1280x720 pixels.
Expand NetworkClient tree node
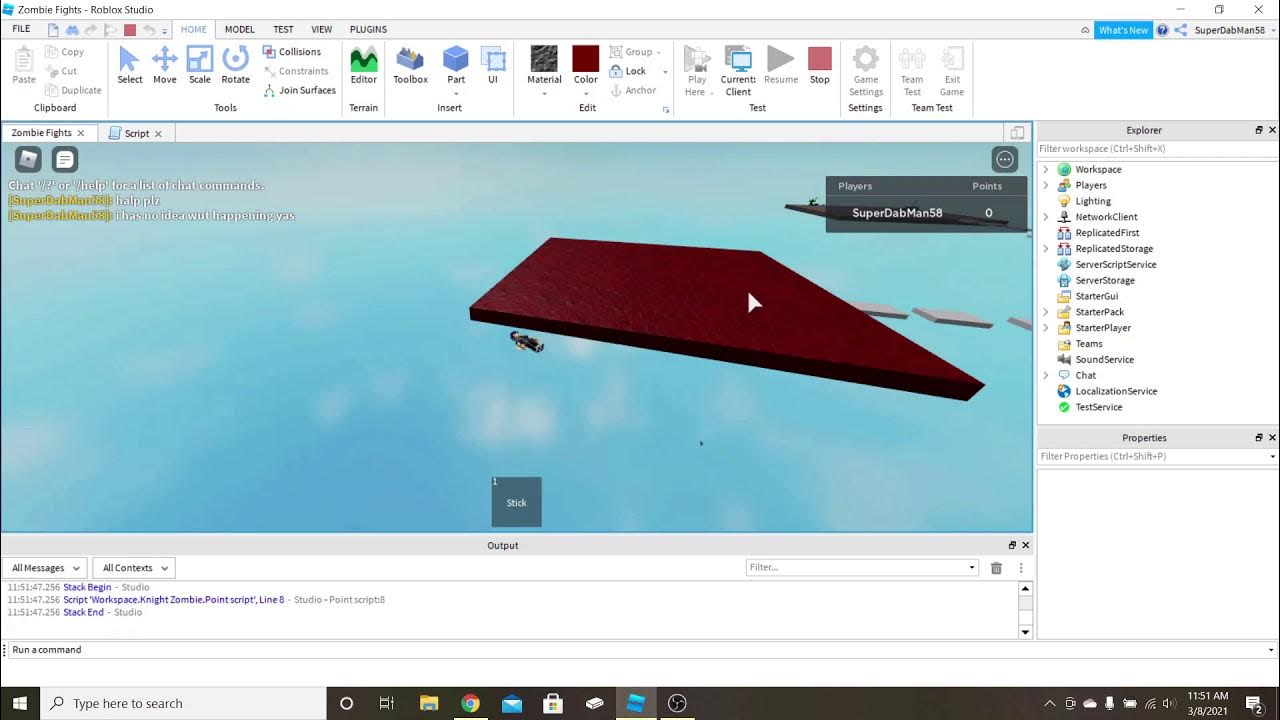[x=1046, y=217]
